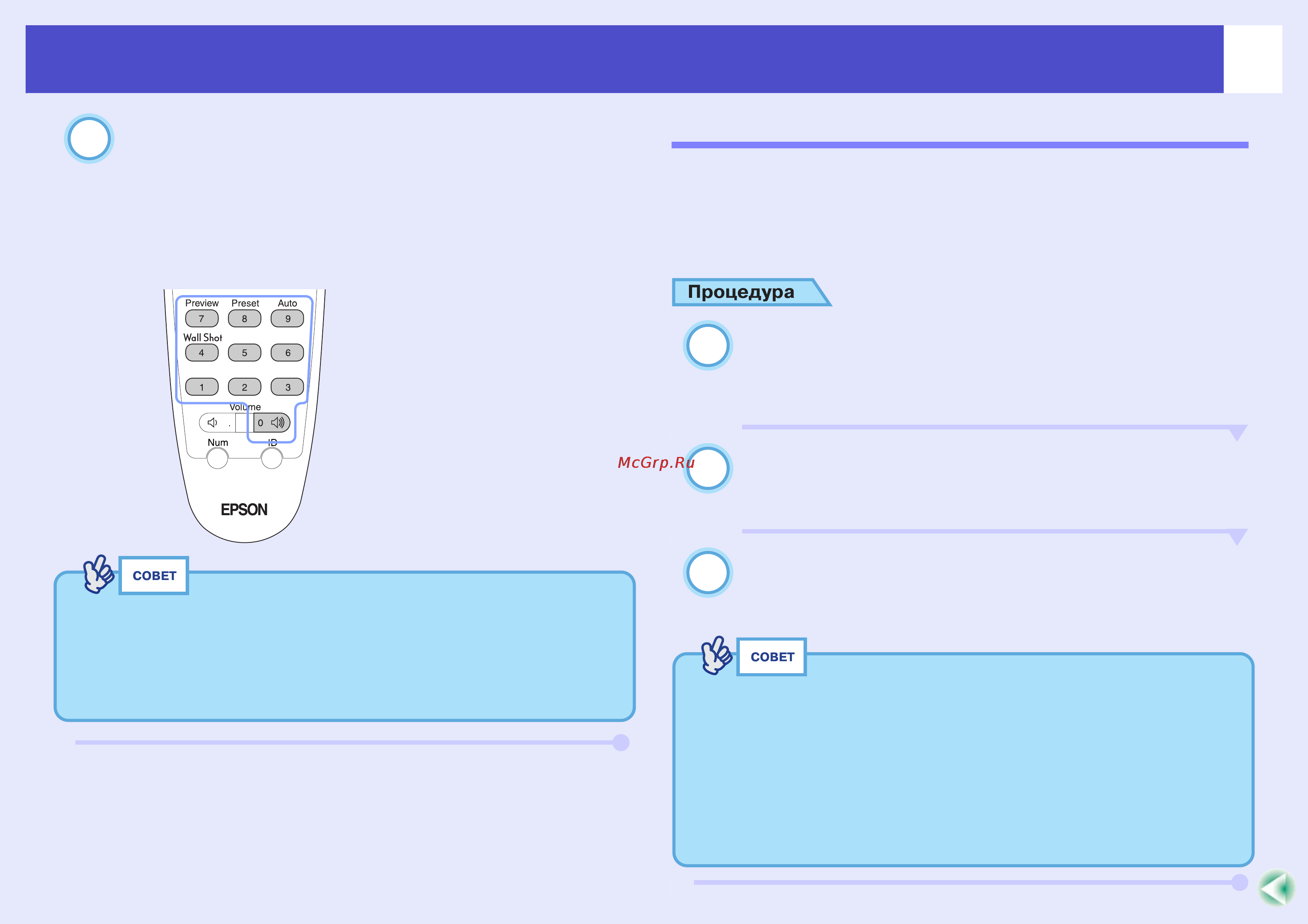Image resolution: width=1308 pixels, height=924 pixels.
Task: Click the volume down speaker icon
Action: [x=212, y=423]
